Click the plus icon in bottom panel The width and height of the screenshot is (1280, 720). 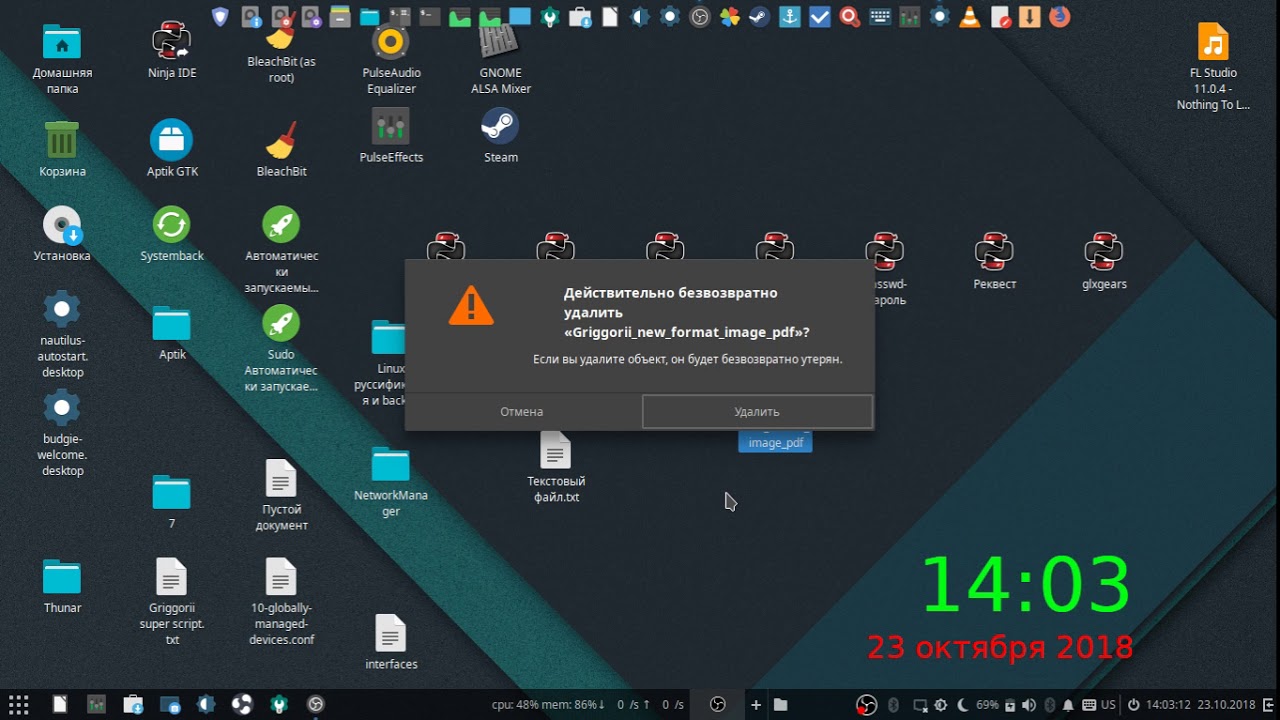pyautogui.click(x=756, y=705)
